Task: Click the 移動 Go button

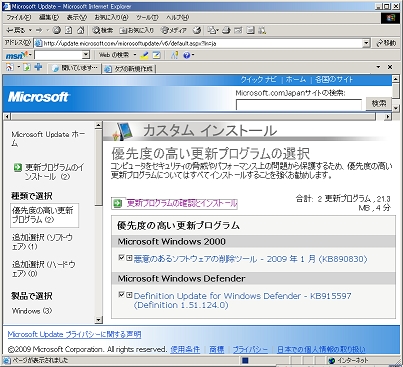Action: (x=386, y=43)
